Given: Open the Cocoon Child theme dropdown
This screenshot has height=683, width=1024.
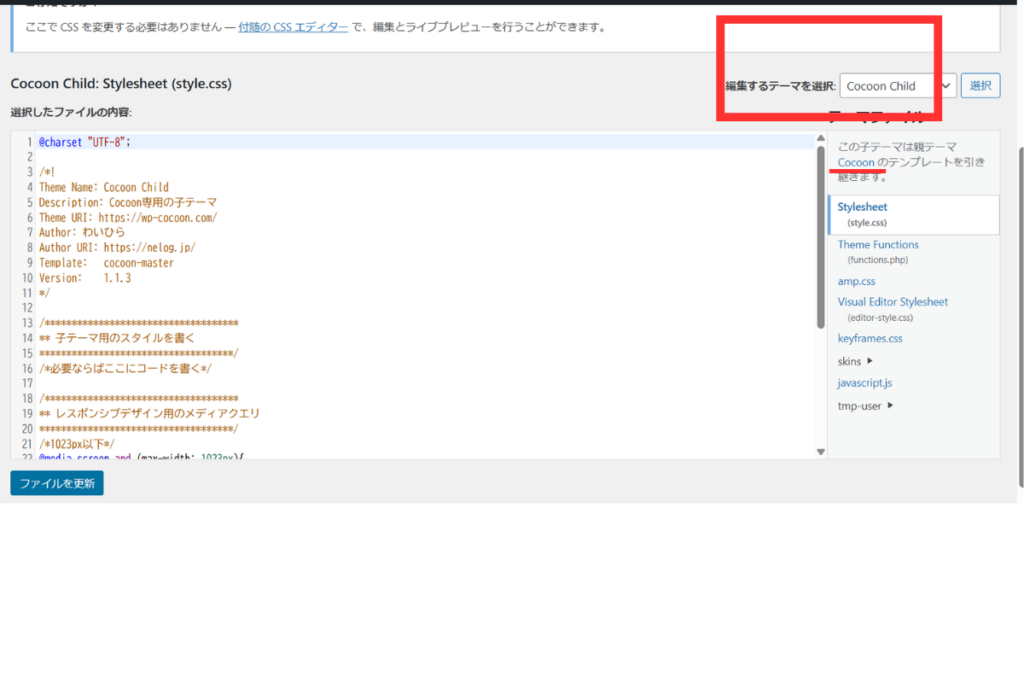Looking at the screenshot, I should [897, 86].
